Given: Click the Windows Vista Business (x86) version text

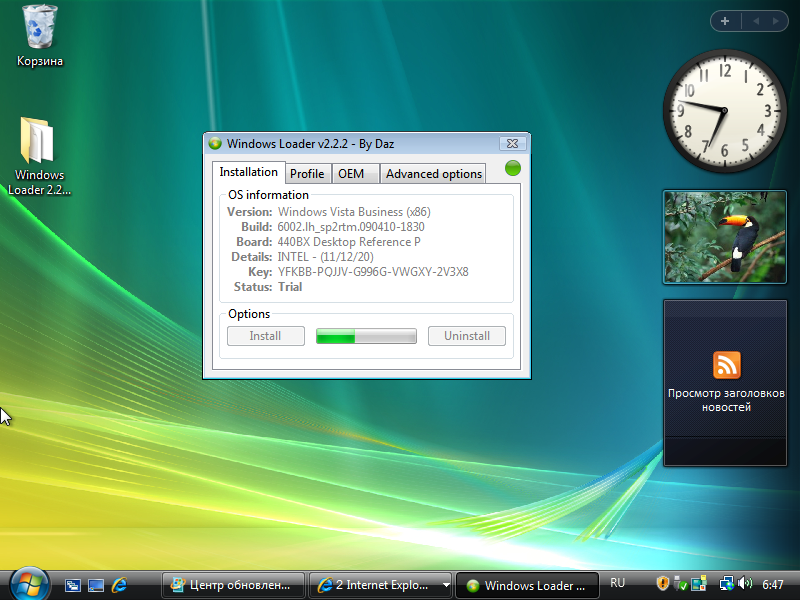Looking at the screenshot, I should [354, 212].
